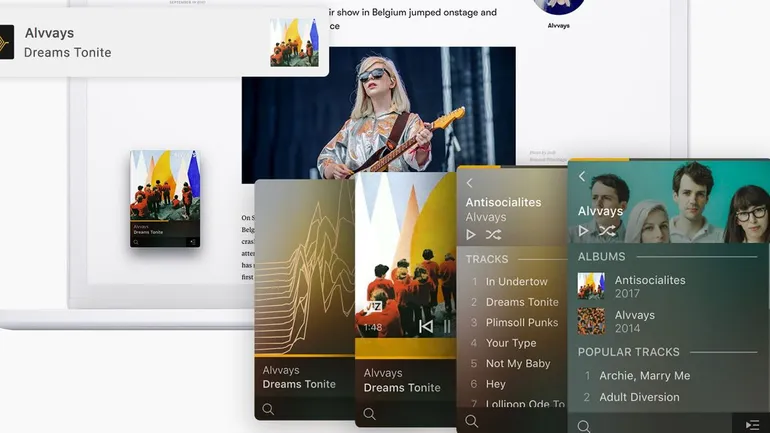770x433 pixels.
Task: Click the Plexamp icon in the notification
Action: tap(6, 42)
